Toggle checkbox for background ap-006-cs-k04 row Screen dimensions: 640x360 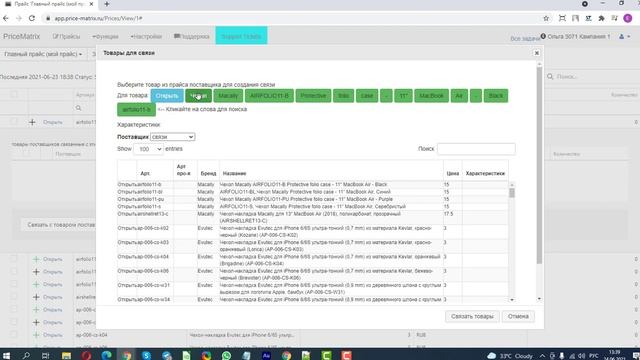click(14, 335)
